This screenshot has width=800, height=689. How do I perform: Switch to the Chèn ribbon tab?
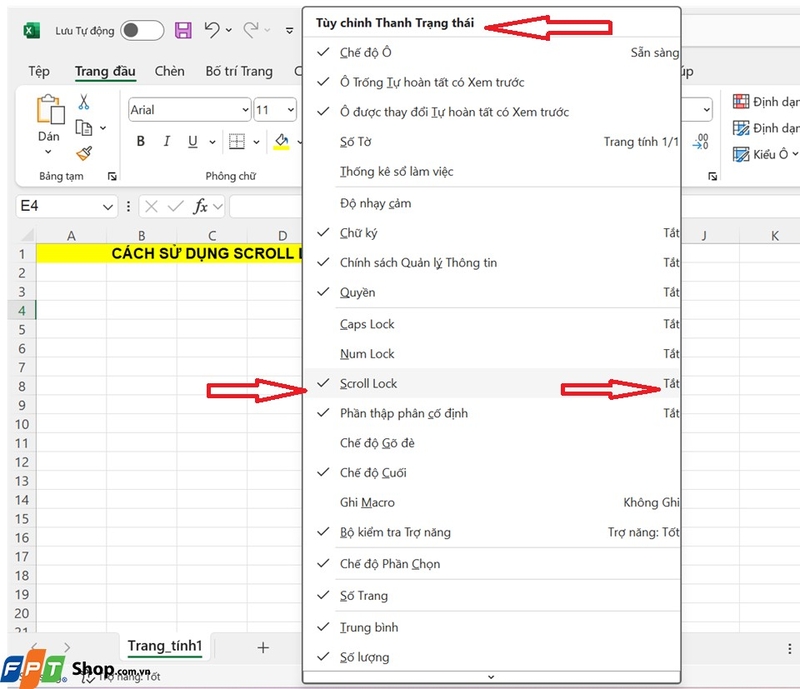pos(169,71)
